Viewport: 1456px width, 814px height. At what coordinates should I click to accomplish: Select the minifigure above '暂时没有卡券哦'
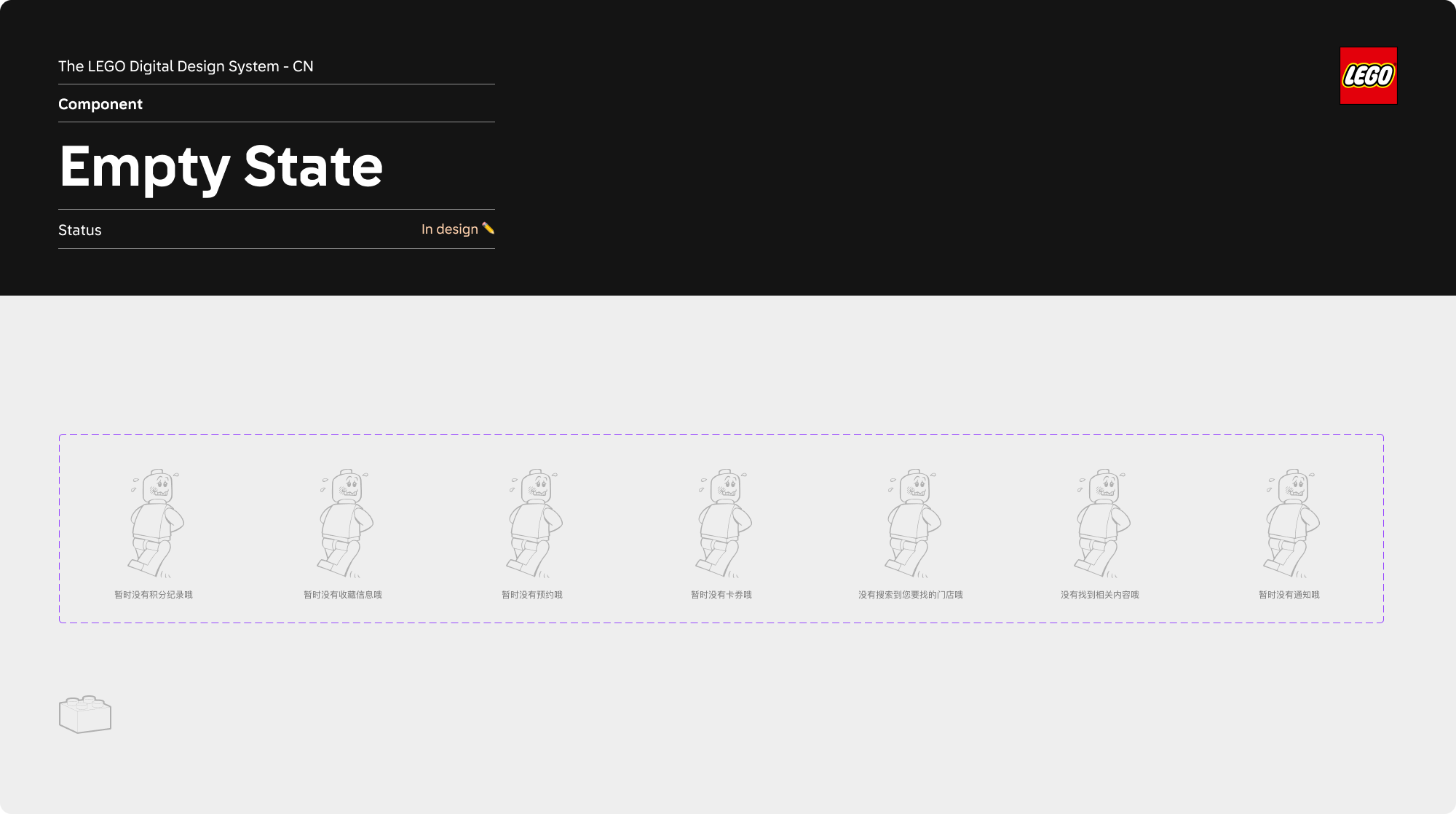coord(724,523)
